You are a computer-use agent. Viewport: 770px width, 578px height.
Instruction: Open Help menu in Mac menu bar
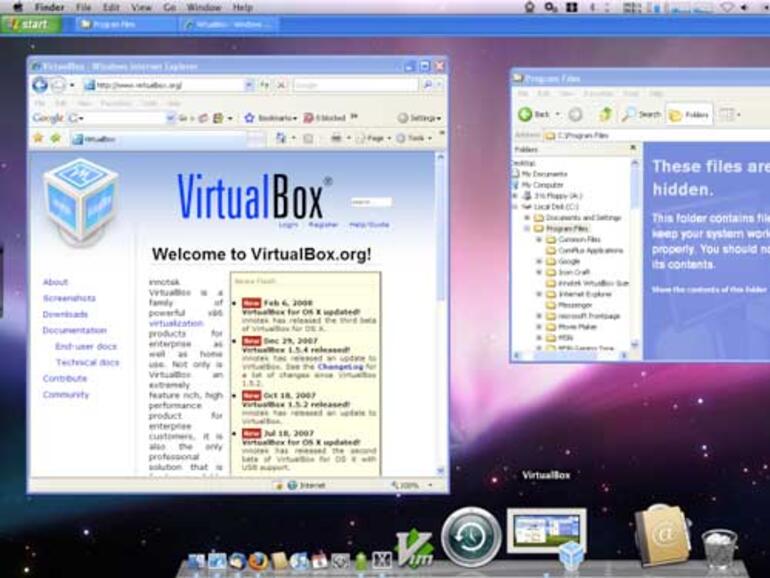click(x=242, y=7)
